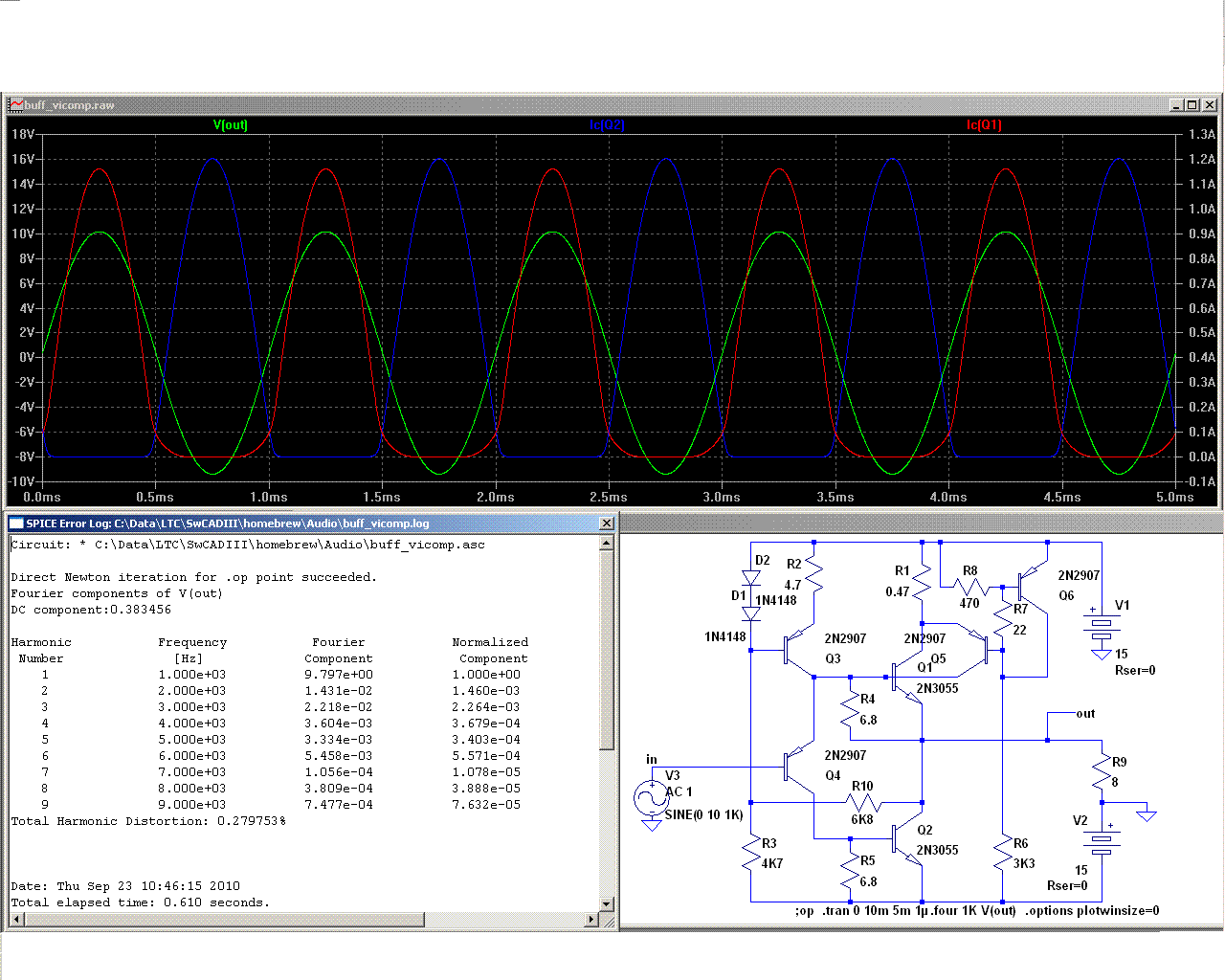
Task: Select the D1 1N4148 diode symbol
Action: pos(751,613)
